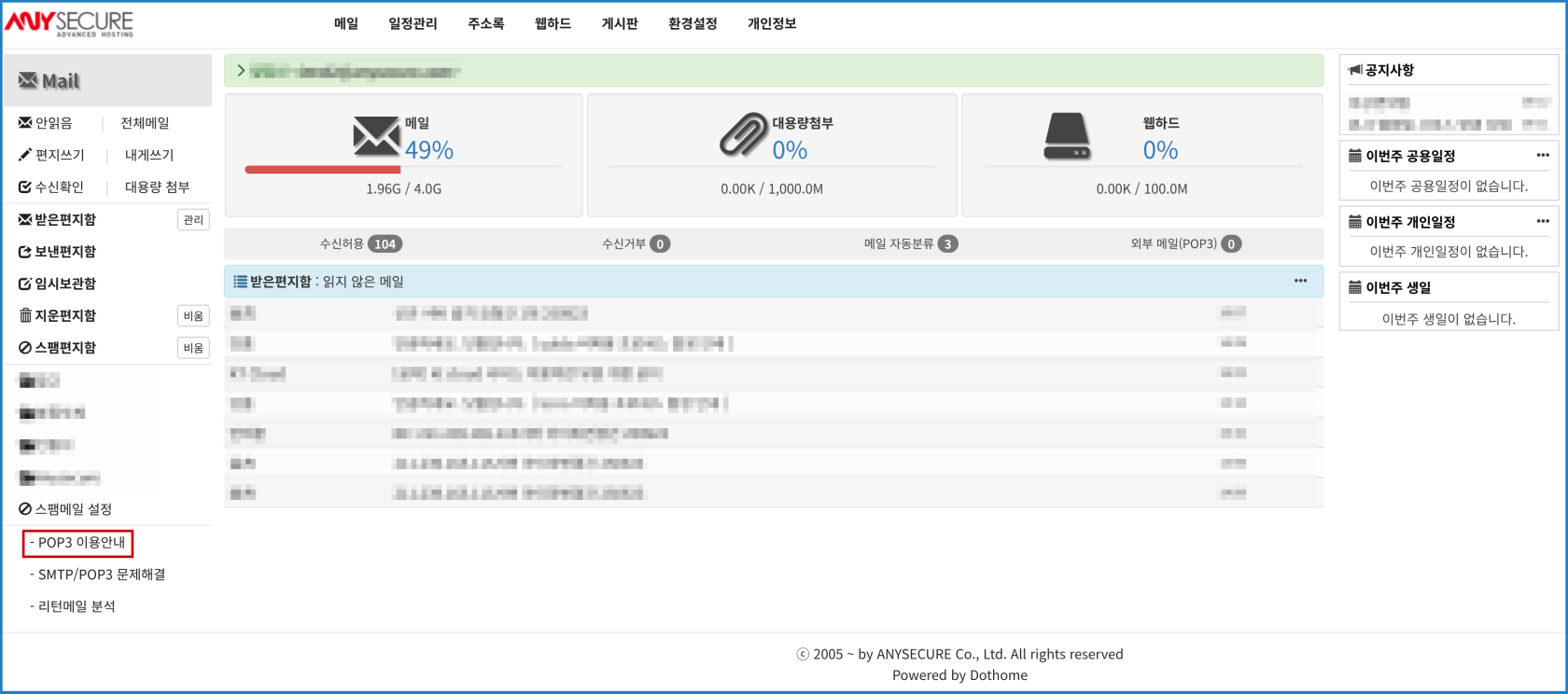The height and width of the screenshot is (694, 1568).
Task: Select the 수신거부 0 tab
Action: [x=636, y=244]
